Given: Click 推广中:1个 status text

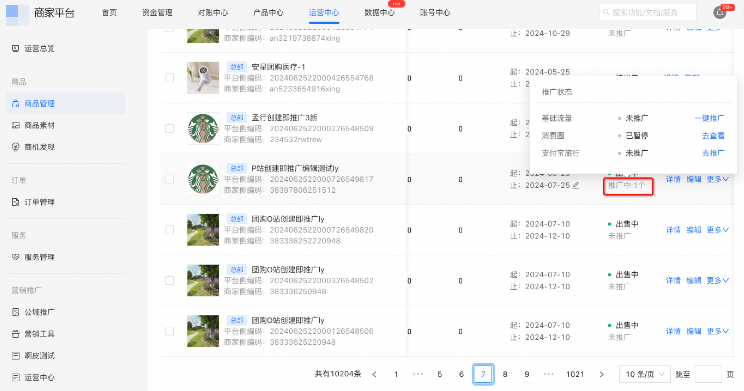Looking at the screenshot, I should [627, 186].
